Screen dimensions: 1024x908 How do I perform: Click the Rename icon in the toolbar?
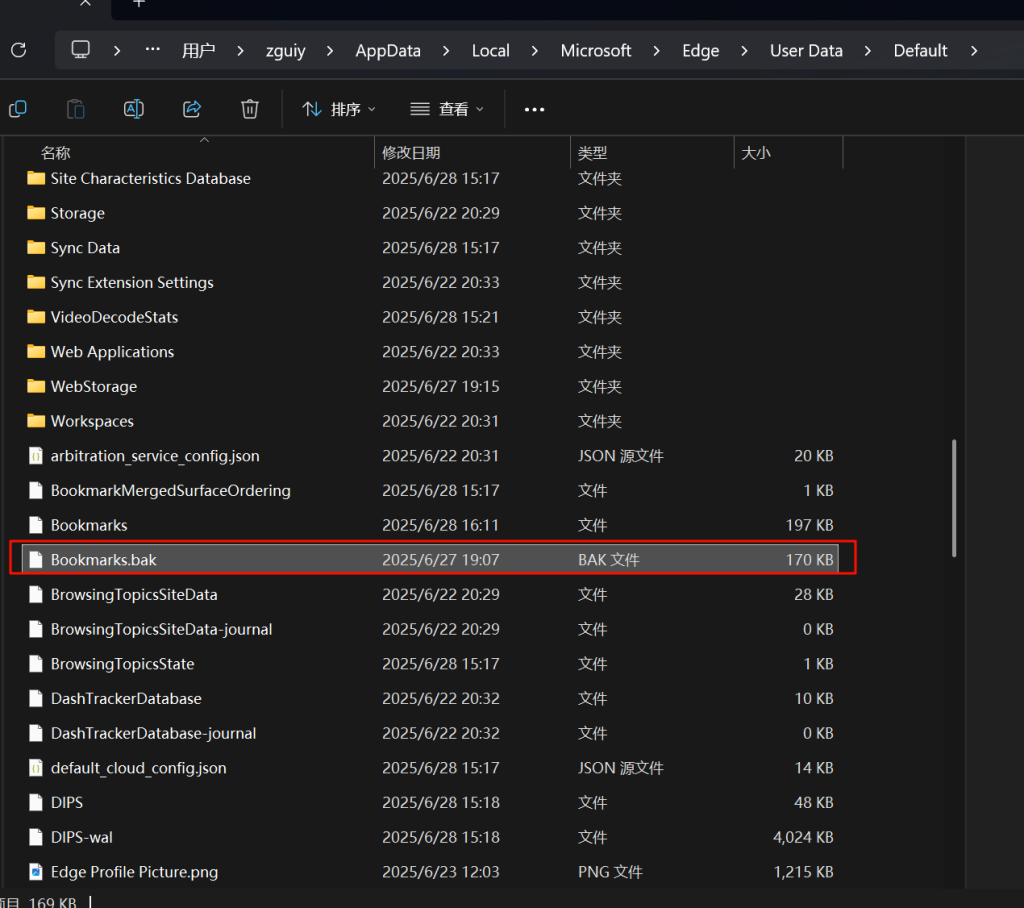pos(133,109)
